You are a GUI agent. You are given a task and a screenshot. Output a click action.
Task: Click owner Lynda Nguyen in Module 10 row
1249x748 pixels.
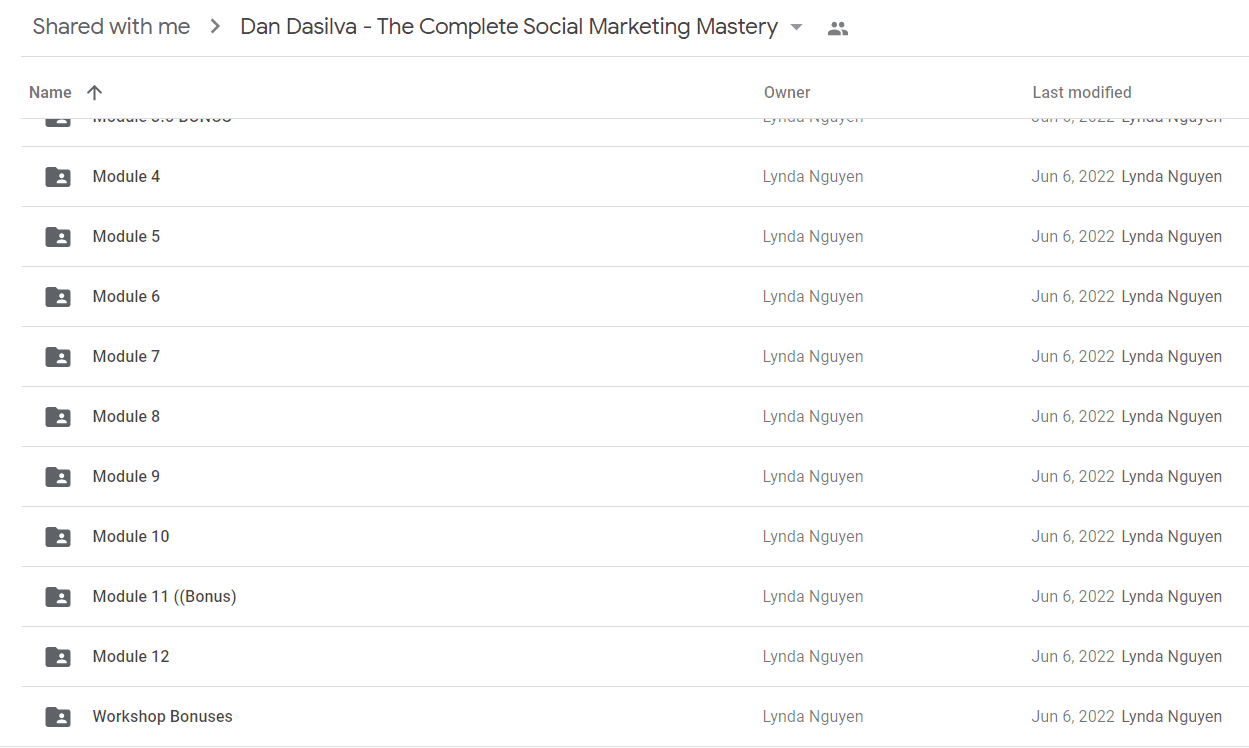click(x=813, y=537)
